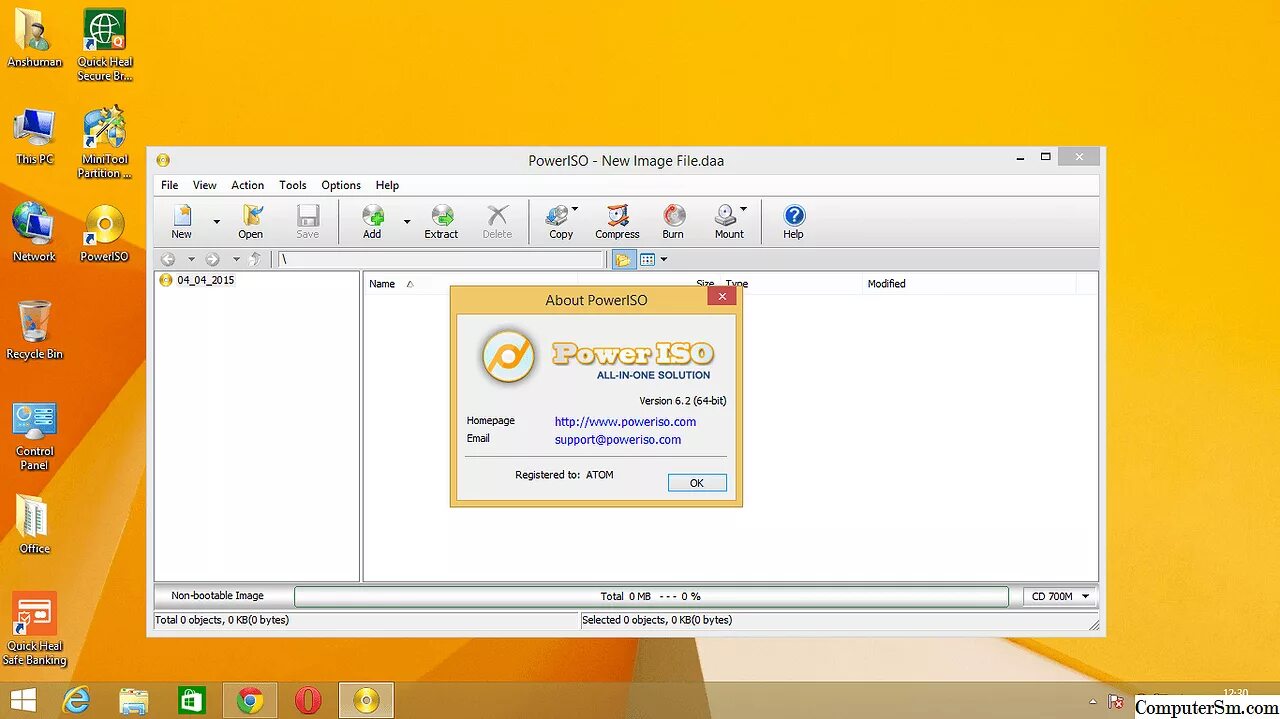1280x719 pixels.
Task: Open File Explorer from the taskbar
Action: pos(134,700)
